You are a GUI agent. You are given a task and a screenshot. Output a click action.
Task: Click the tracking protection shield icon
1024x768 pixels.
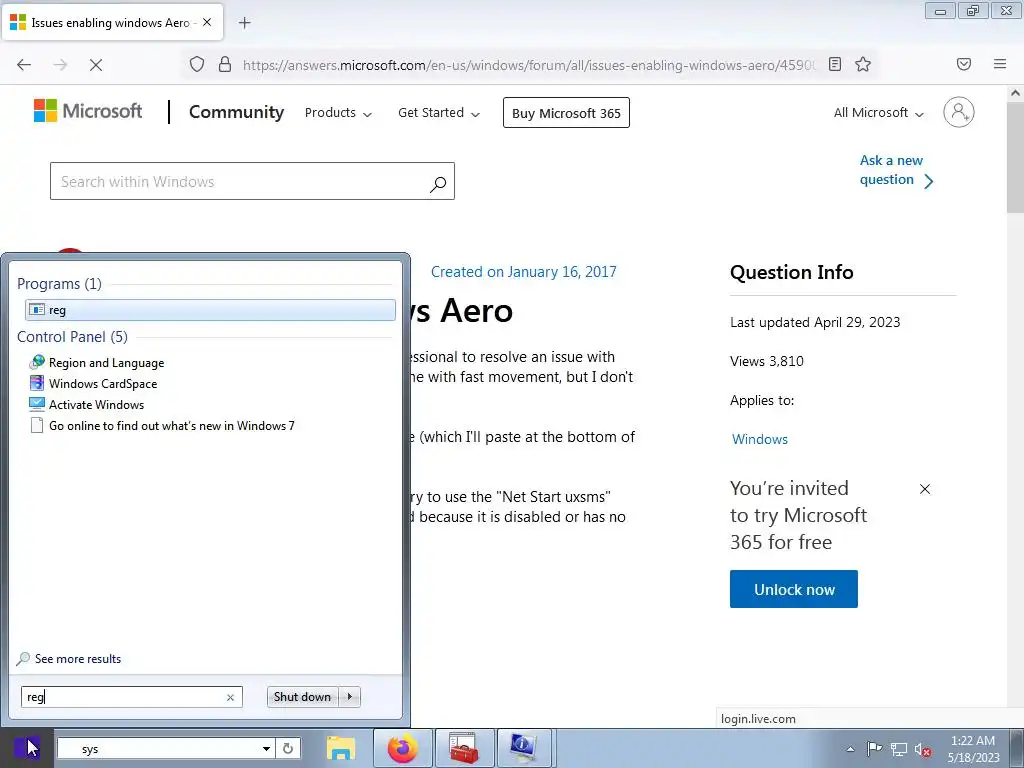[197, 64]
